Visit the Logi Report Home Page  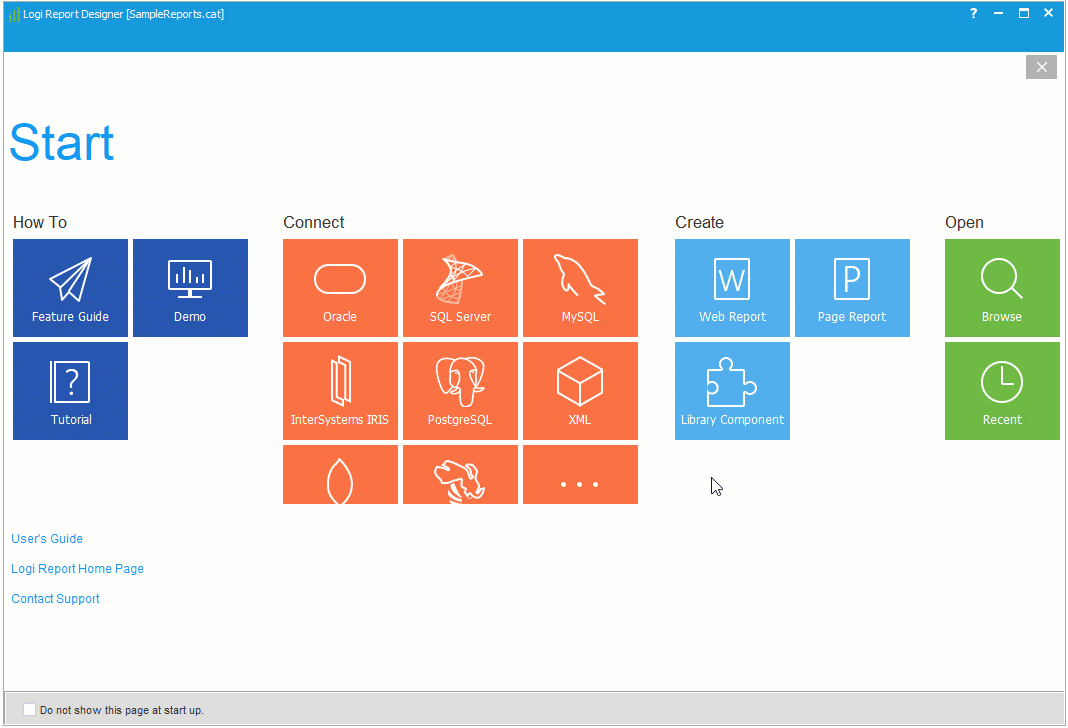click(77, 568)
